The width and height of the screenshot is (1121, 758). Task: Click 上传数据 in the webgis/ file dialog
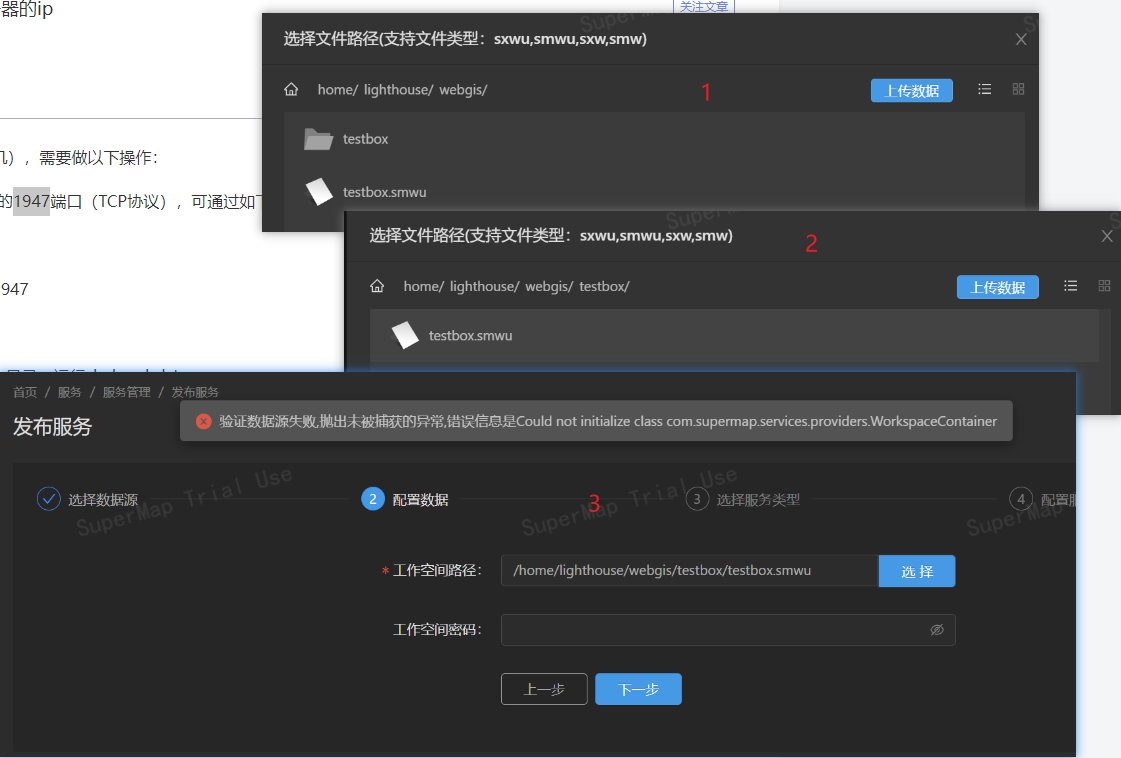click(x=912, y=91)
